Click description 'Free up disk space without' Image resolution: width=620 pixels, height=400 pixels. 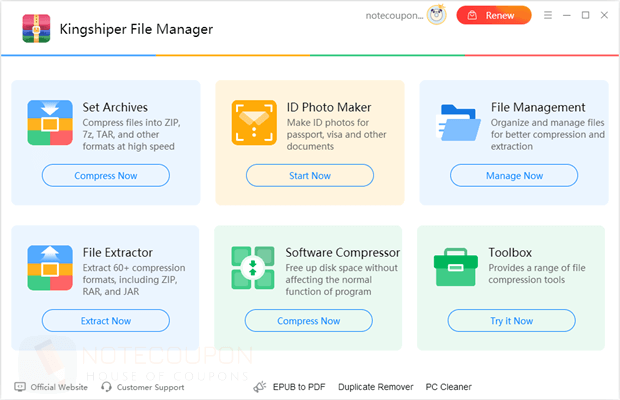pos(342,279)
